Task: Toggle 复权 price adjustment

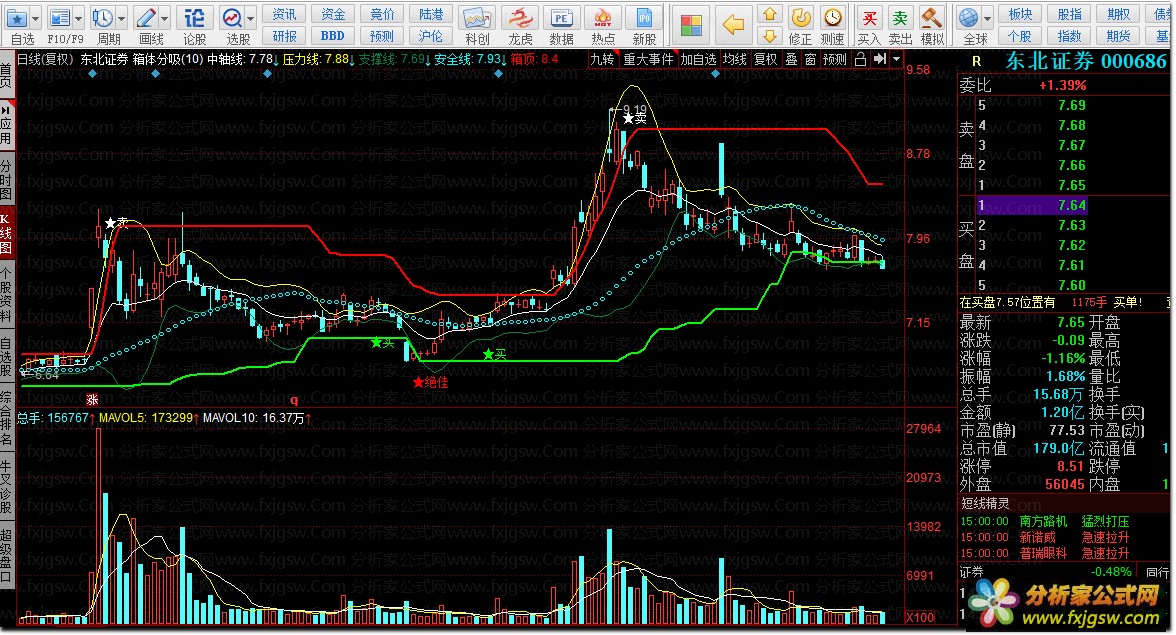Action: click(x=766, y=59)
